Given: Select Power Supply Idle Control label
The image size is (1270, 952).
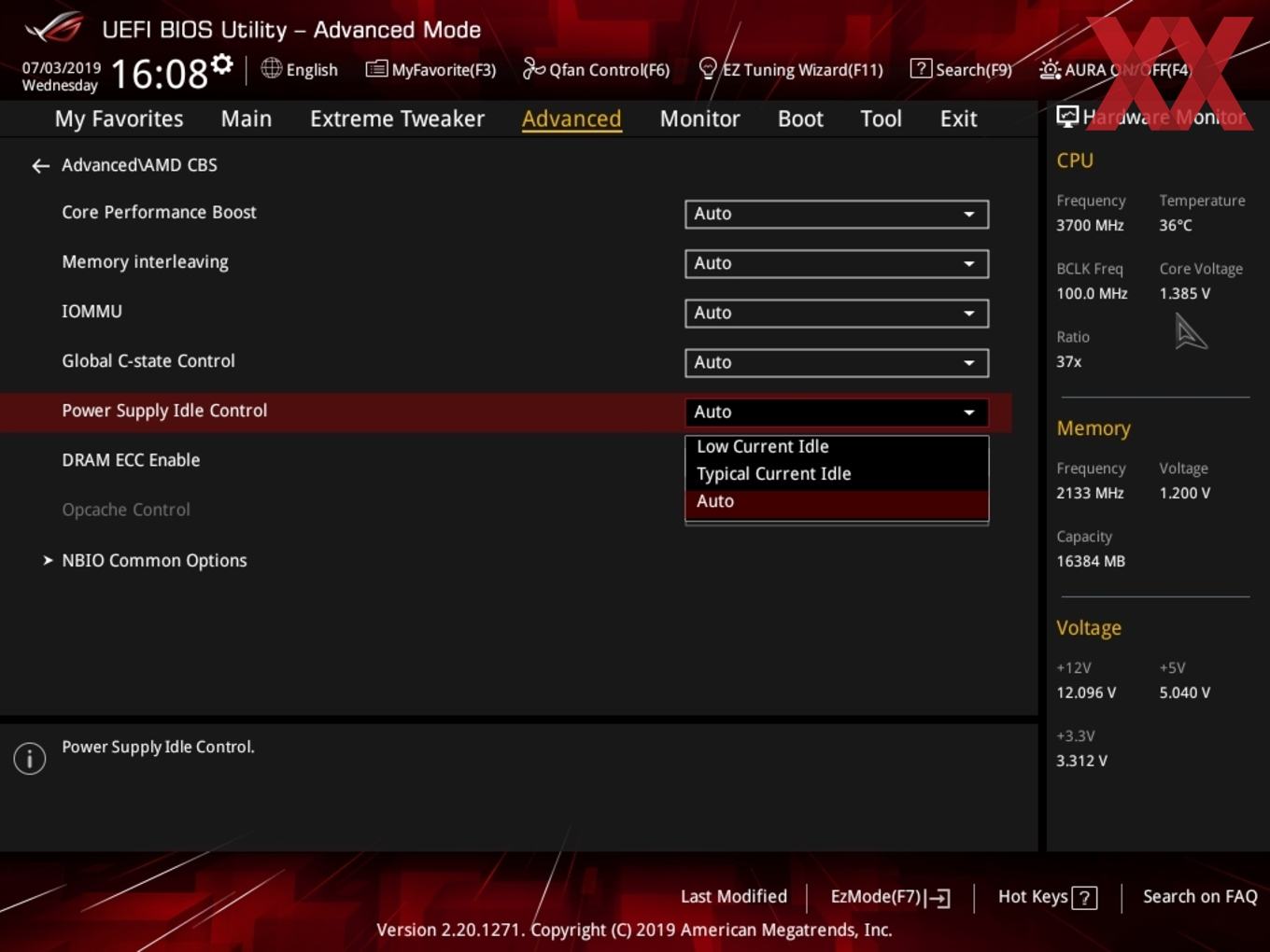Looking at the screenshot, I should pyautogui.click(x=164, y=411).
